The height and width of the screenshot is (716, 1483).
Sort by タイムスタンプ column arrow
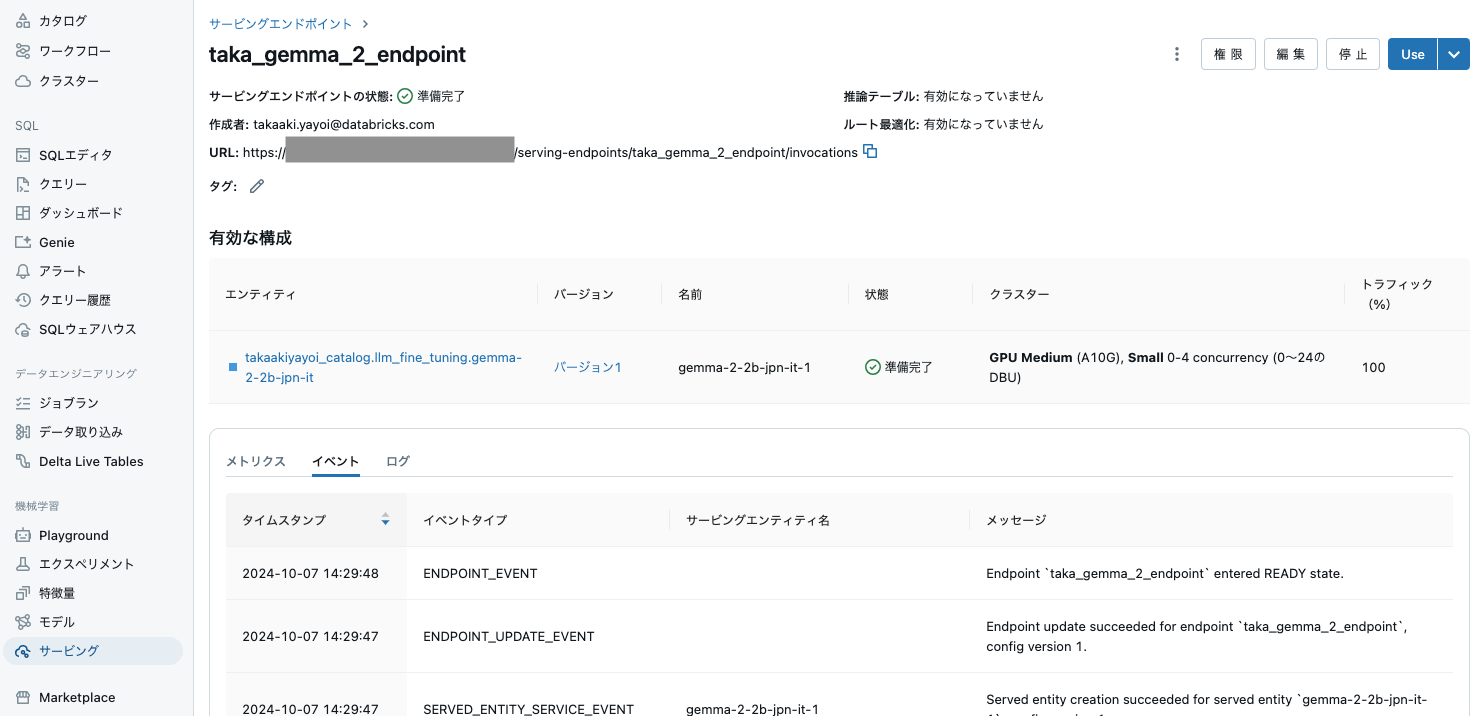click(385, 520)
